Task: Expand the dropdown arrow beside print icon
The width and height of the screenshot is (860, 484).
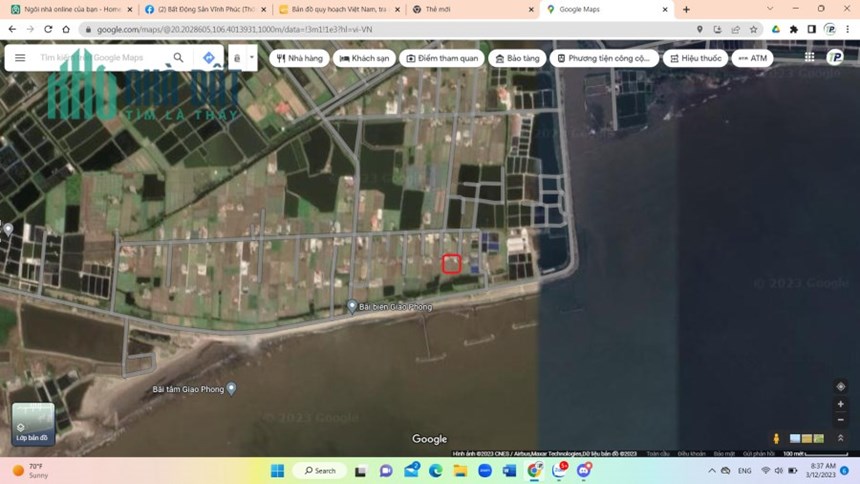Action: tap(252, 58)
